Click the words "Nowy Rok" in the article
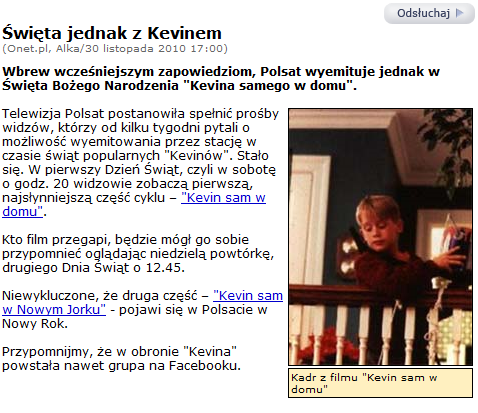478x413 pixels. tap(35, 323)
